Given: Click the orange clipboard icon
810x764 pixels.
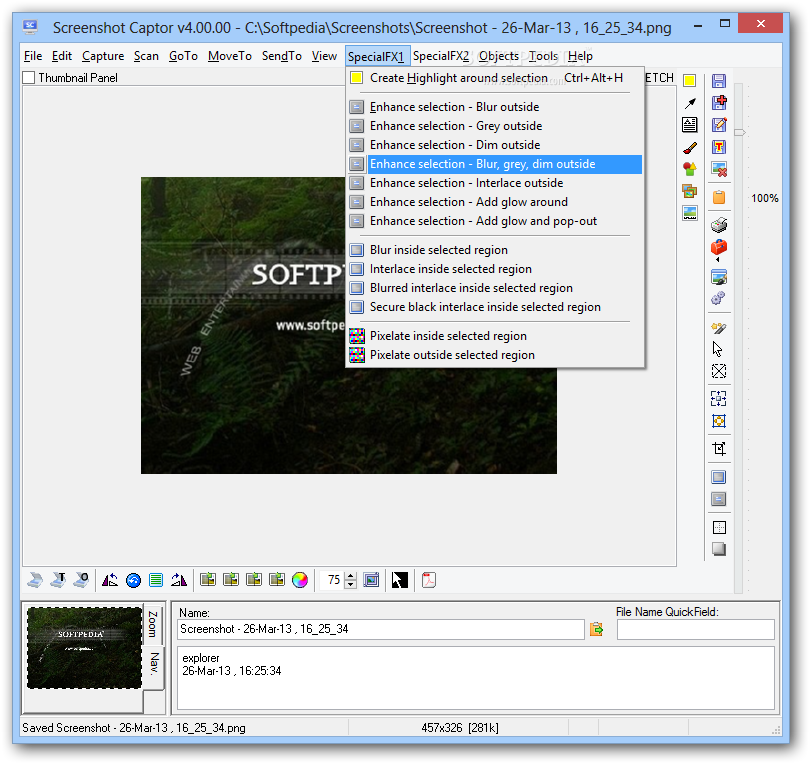Looking at the screenshot, I should pos(719,197).
